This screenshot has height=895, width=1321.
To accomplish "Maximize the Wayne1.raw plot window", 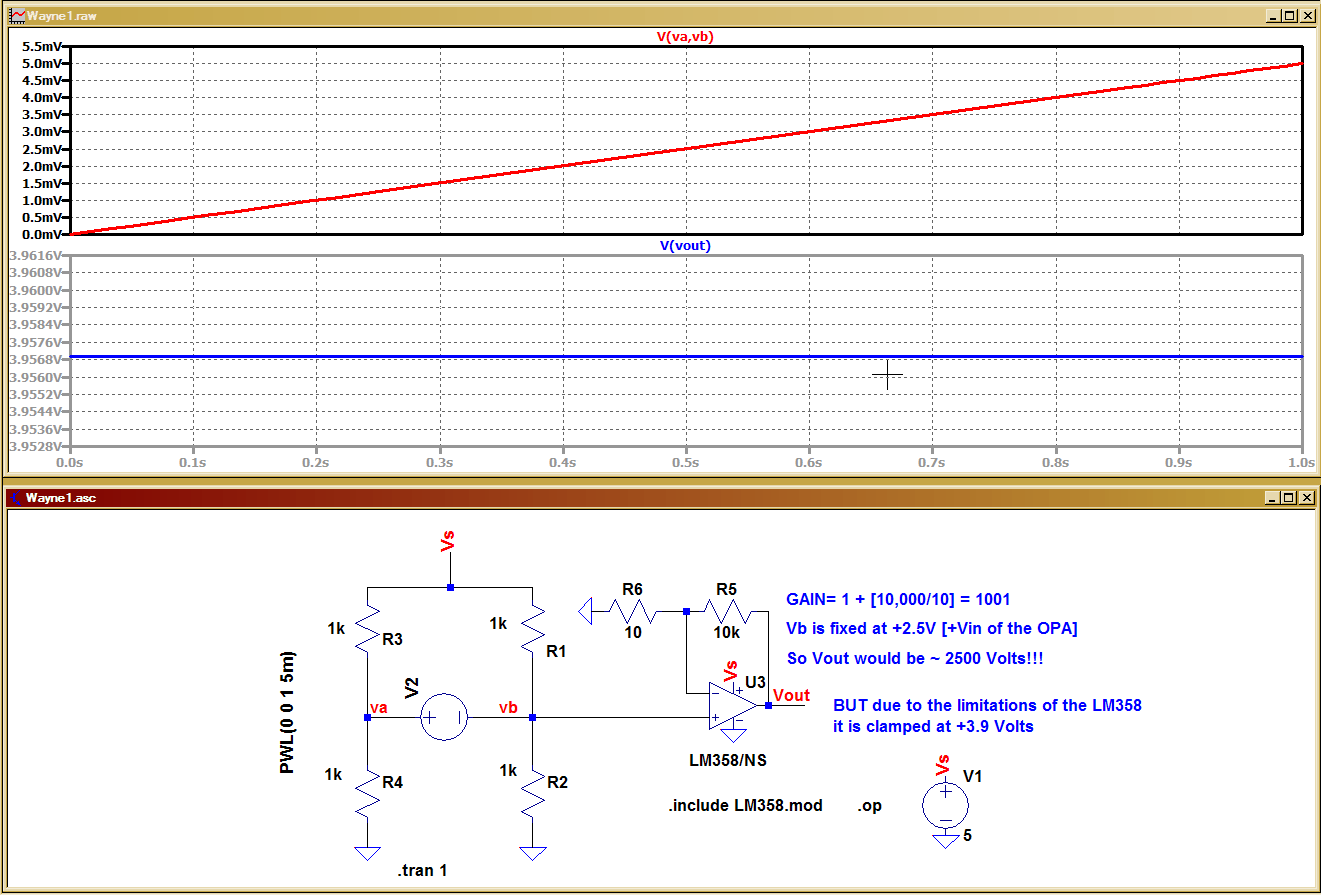I will click(1288, 16).
